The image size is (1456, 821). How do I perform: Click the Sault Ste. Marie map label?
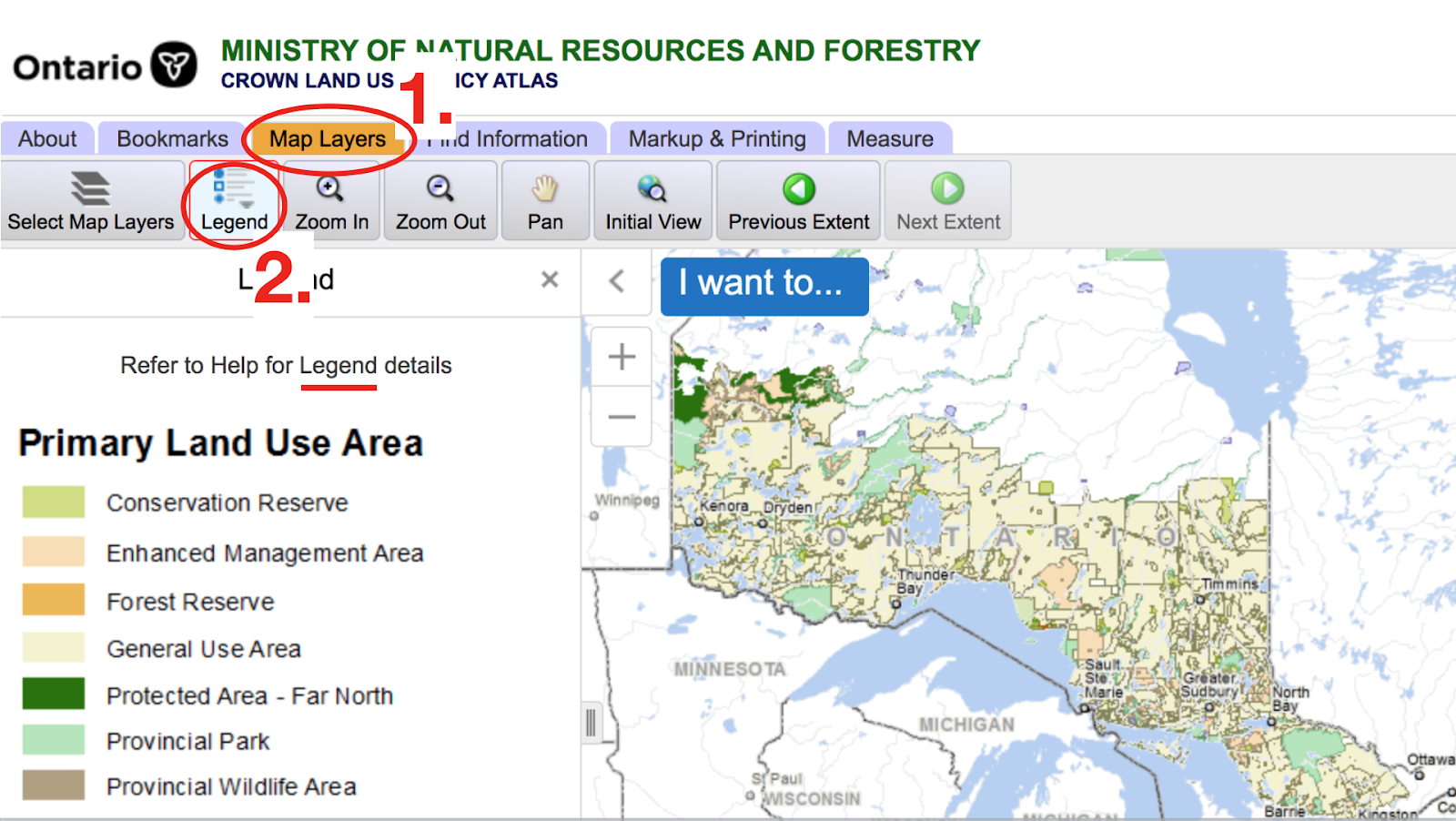coord(1103,678)
